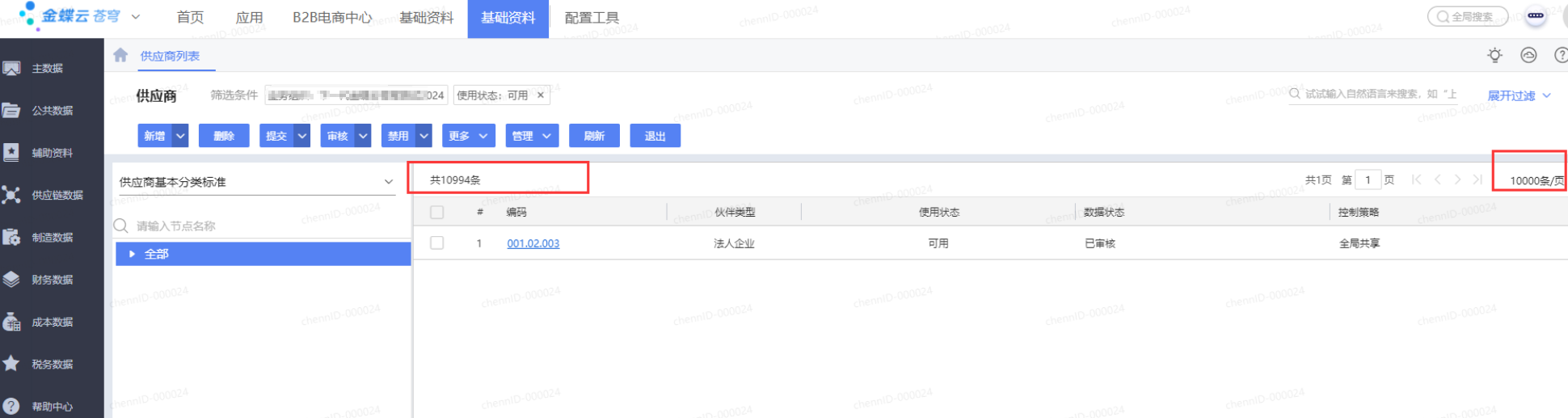The width and height of the screenshot is (1568, 418).
Task: Expand the 全部 tree node
Action: click(x=132, y=254)
